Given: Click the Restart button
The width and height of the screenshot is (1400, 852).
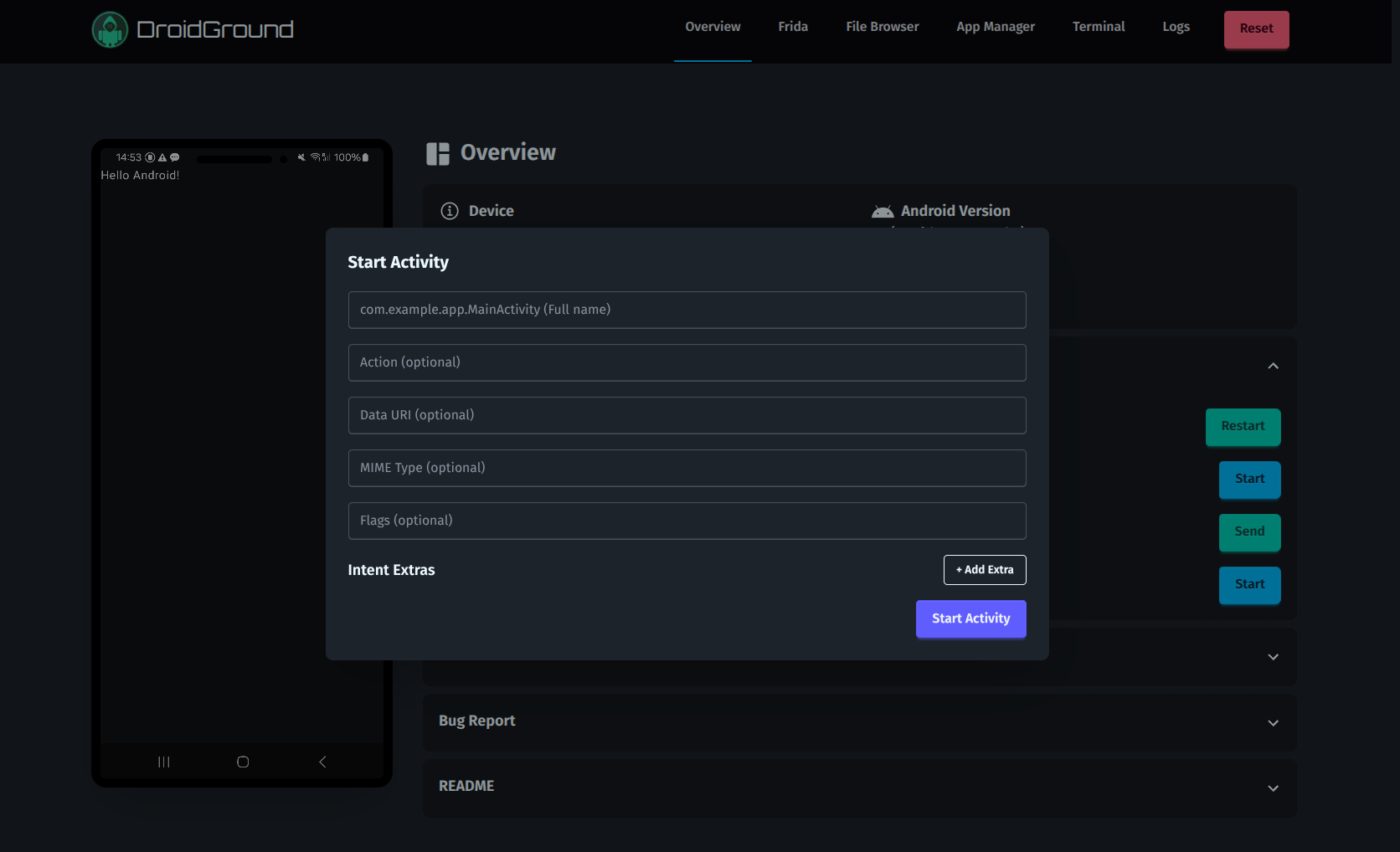Looking at the screenshot, I should (x=1243, y=427).
